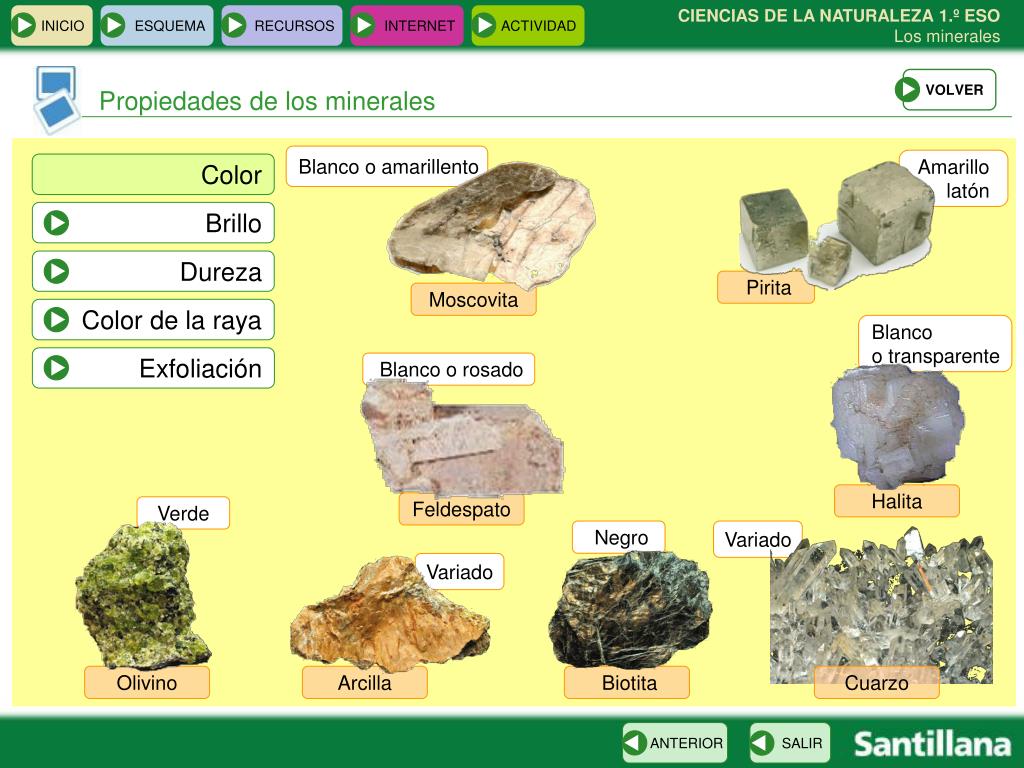
Task: Click the Pirita mineral name label
Action: point(767,288)
